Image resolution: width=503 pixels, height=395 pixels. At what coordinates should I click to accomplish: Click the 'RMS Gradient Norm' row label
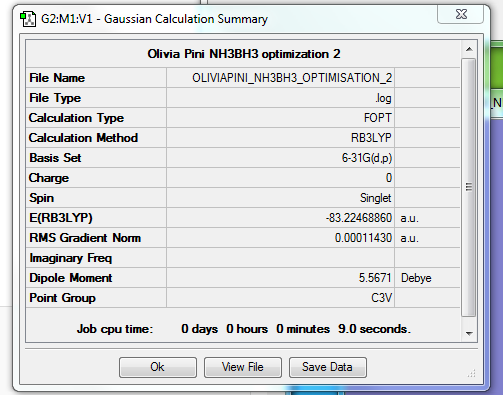tap(85, 238)
